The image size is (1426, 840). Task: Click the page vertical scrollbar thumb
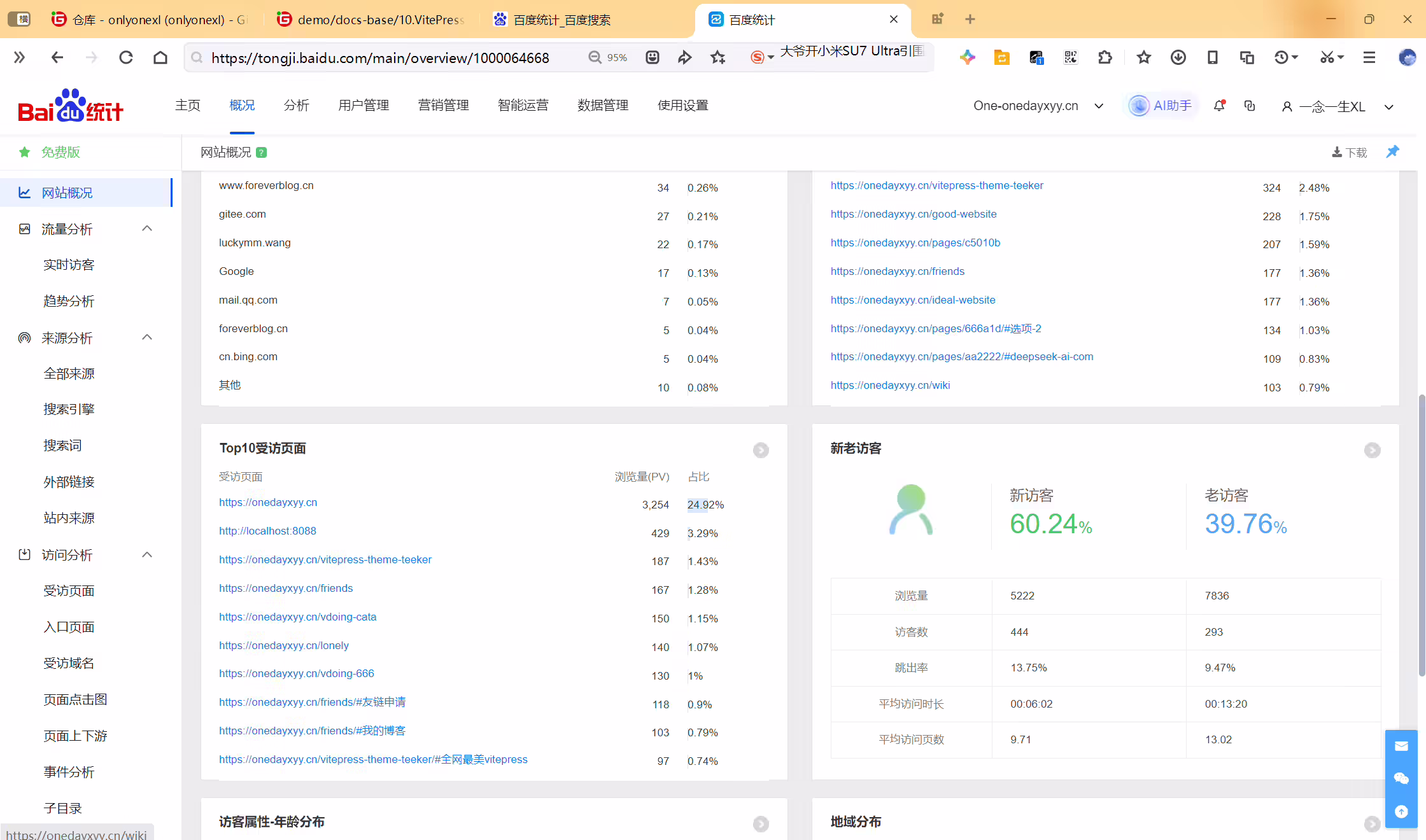[1421, 535]
